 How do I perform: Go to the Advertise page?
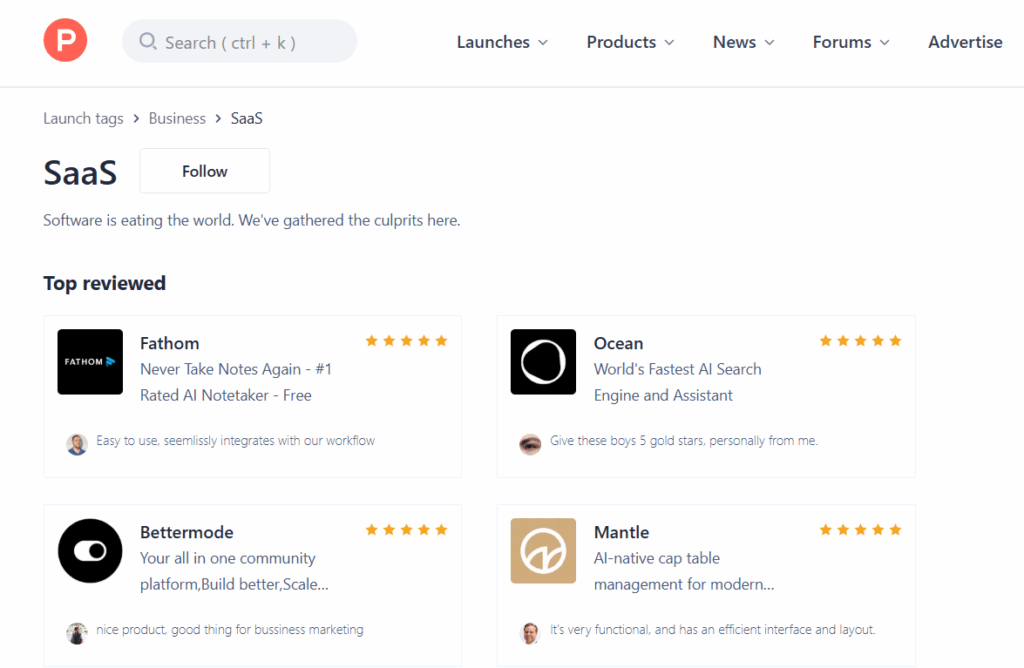point(965,42)
